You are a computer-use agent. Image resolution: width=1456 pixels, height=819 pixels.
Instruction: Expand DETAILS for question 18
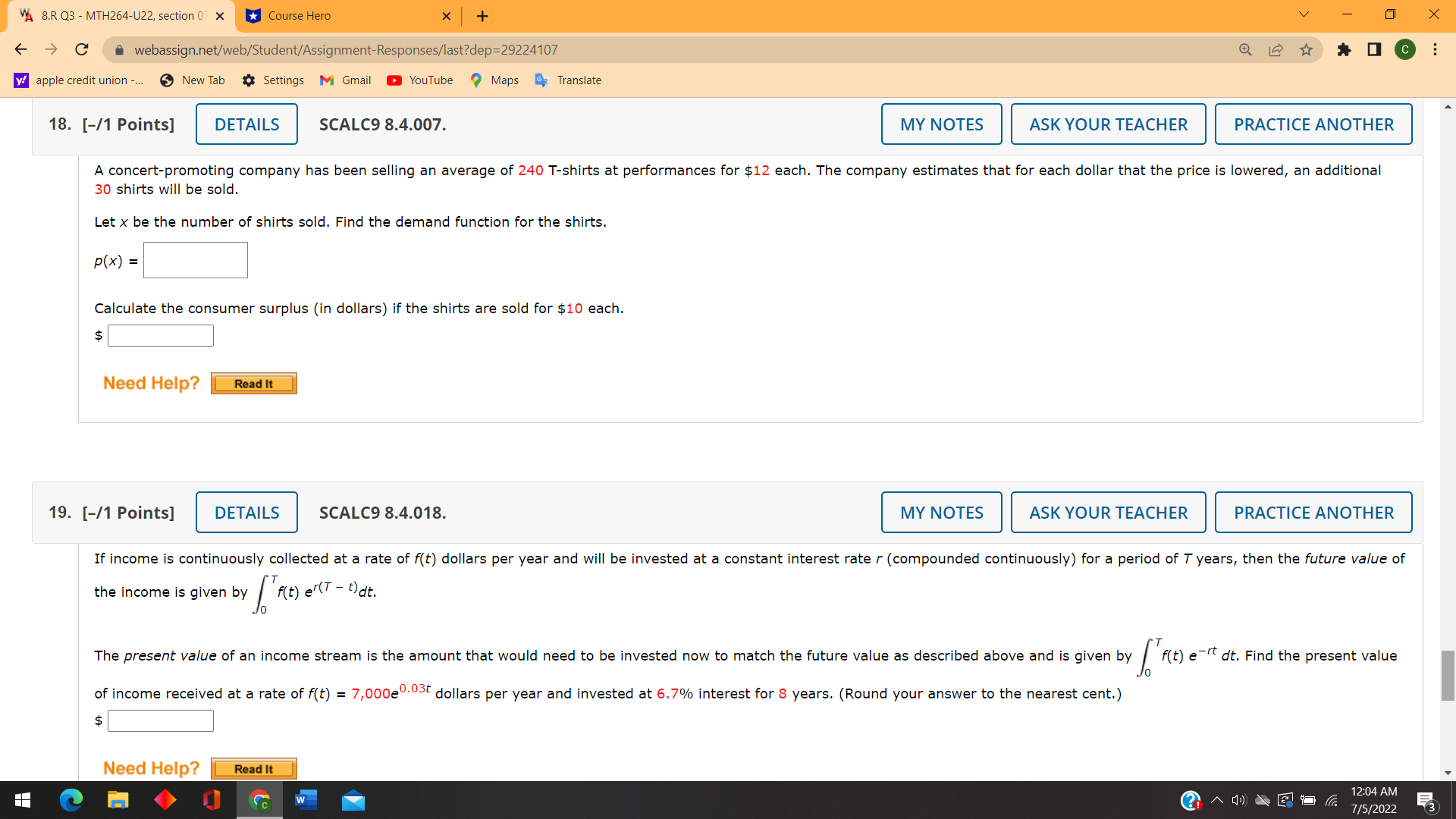click(x=246, y=124)
